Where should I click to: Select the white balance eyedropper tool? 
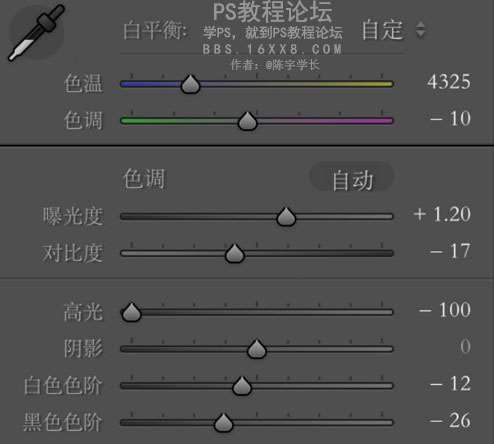tap(36, 33)
